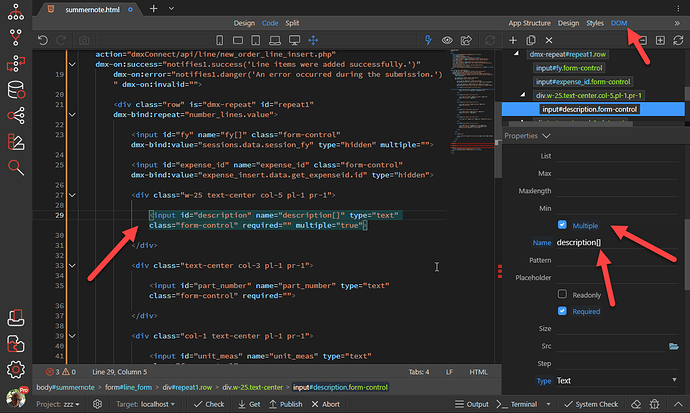Click the code minimap thumbnail
Viewport: 690px width, 413px height.
[472, 102]
